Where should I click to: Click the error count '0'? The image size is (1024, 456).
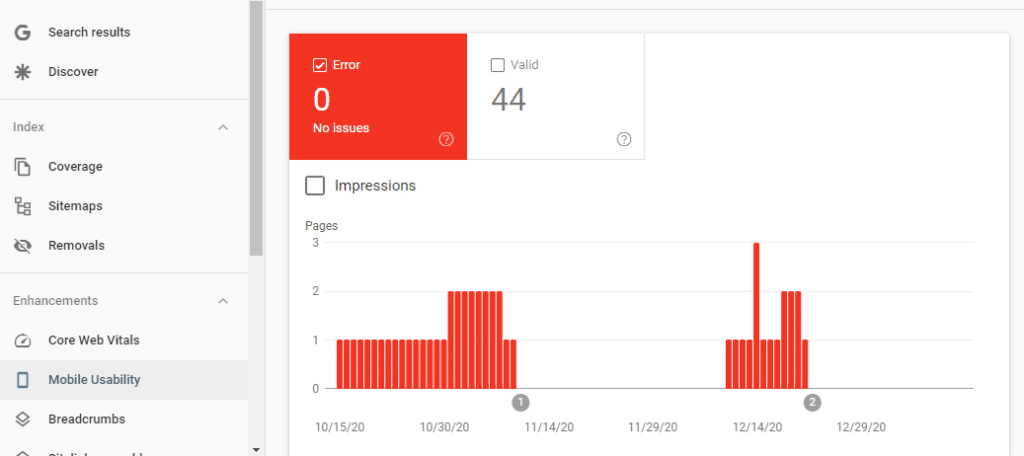[321, 100]
